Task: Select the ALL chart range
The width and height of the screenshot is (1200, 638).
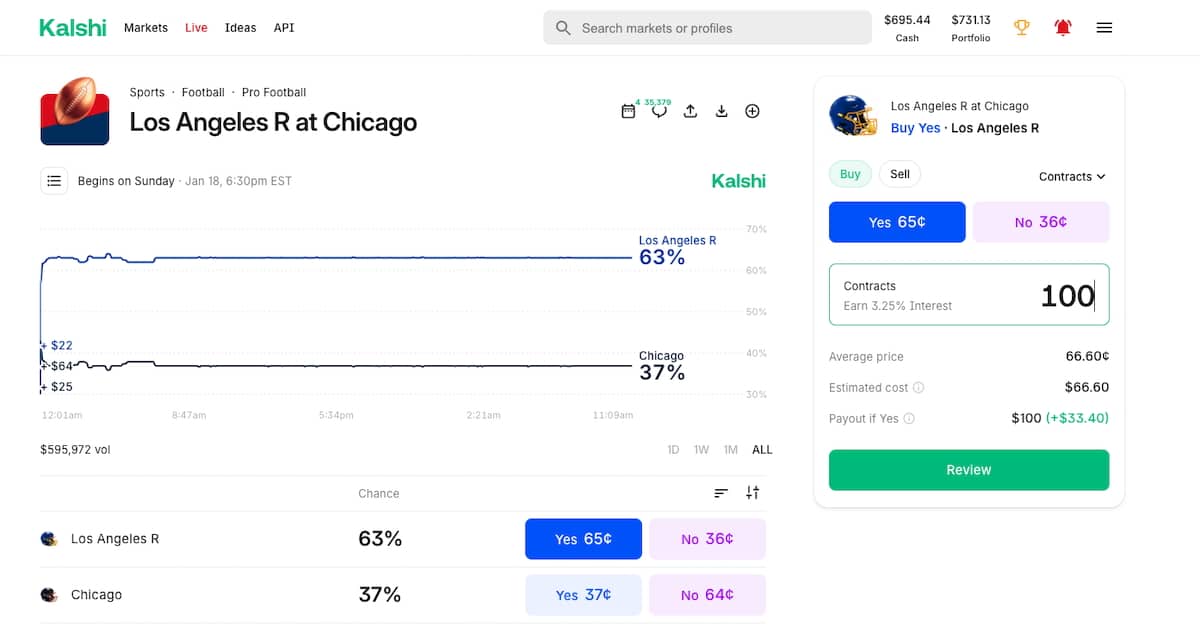Action: 762,450
